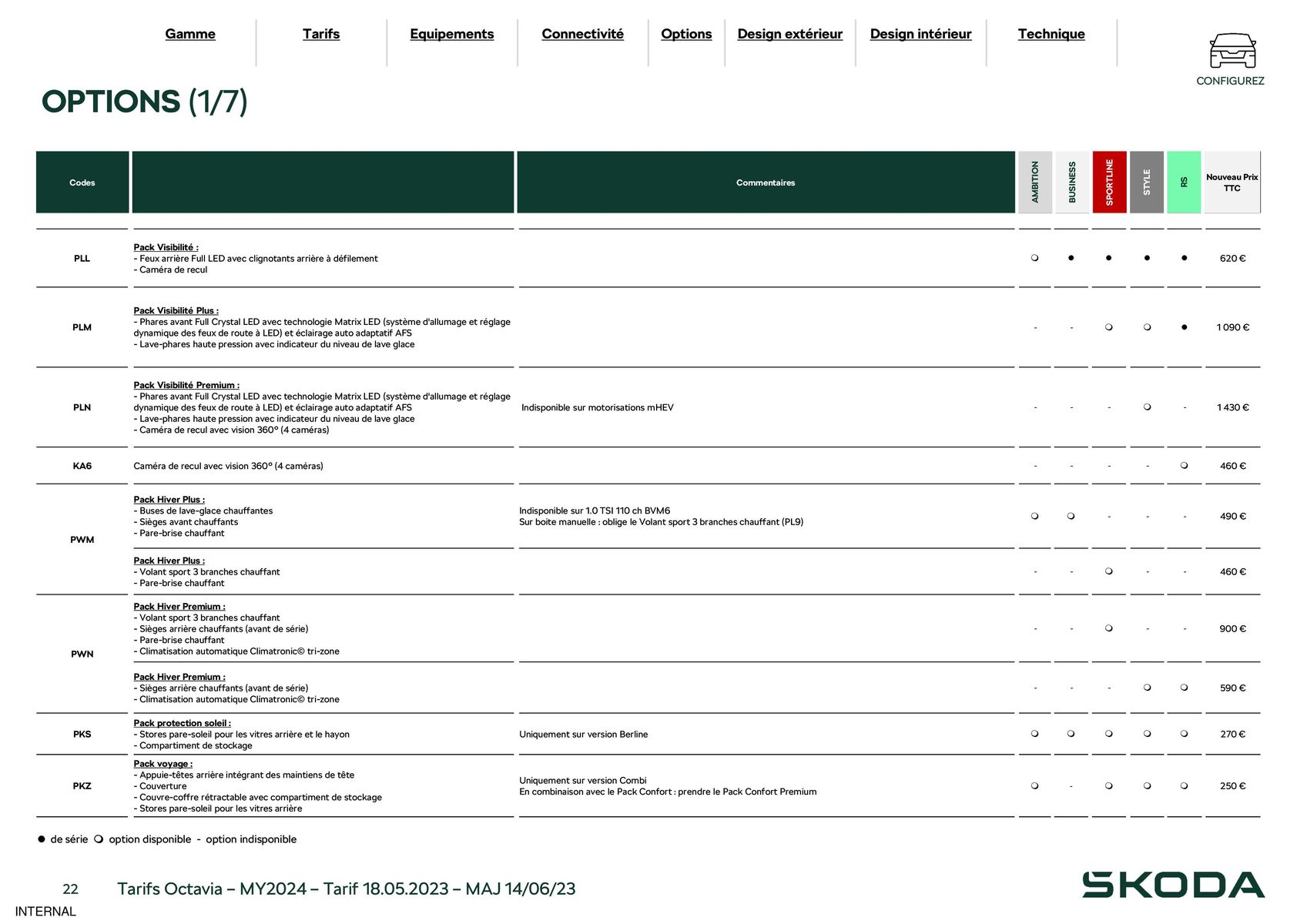This screenshot has width=1307, height=924.
Task: Click the 900 € price
Action: [1232, 629]
